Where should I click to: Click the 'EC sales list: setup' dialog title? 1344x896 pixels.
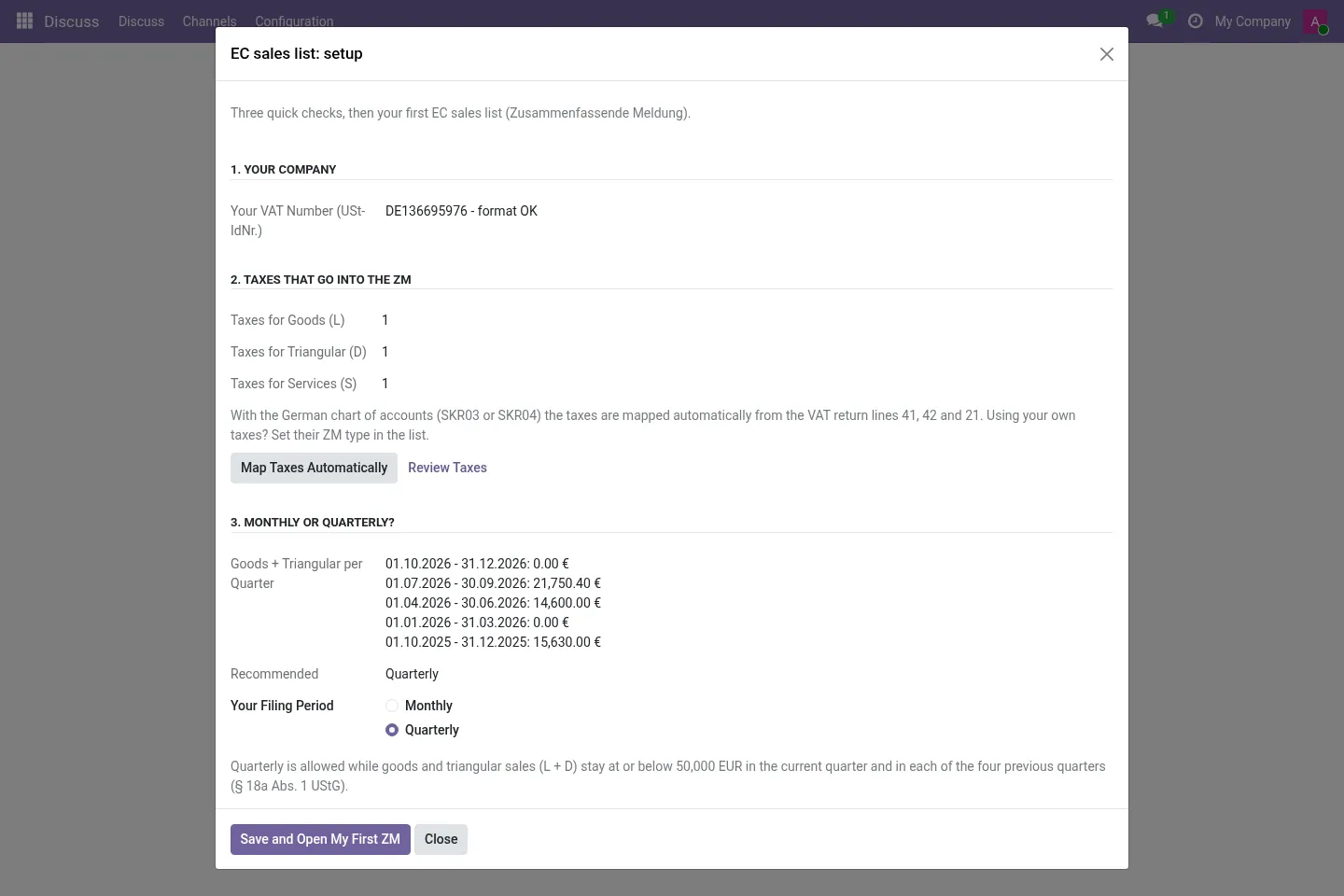(x=296, y=53)
